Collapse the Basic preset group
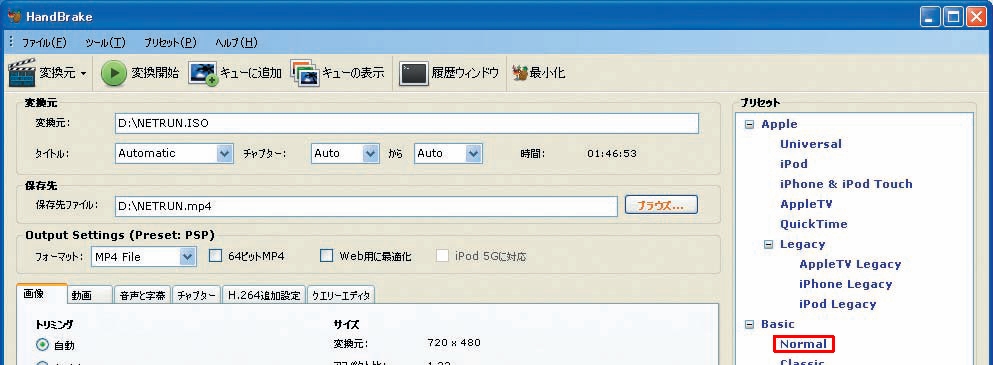 (750, 324)
